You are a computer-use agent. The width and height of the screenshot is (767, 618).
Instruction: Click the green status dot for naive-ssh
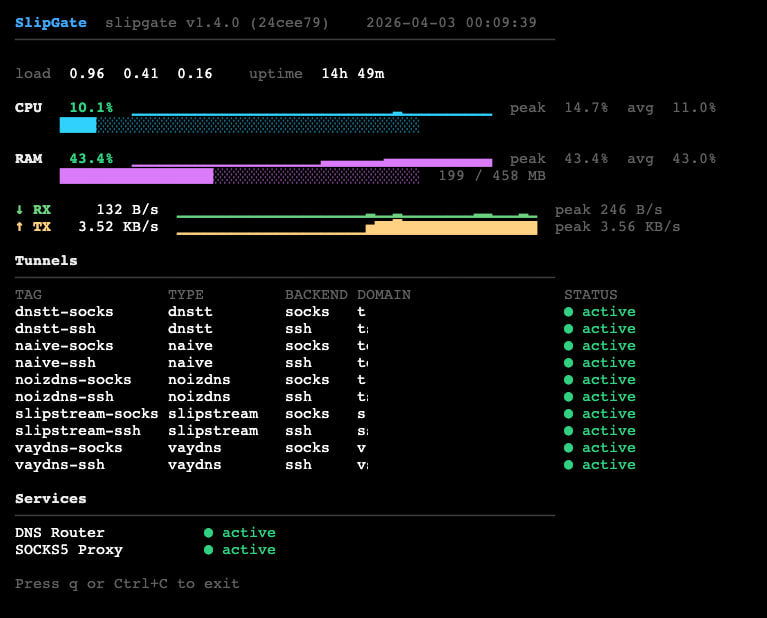pos(568,363)
